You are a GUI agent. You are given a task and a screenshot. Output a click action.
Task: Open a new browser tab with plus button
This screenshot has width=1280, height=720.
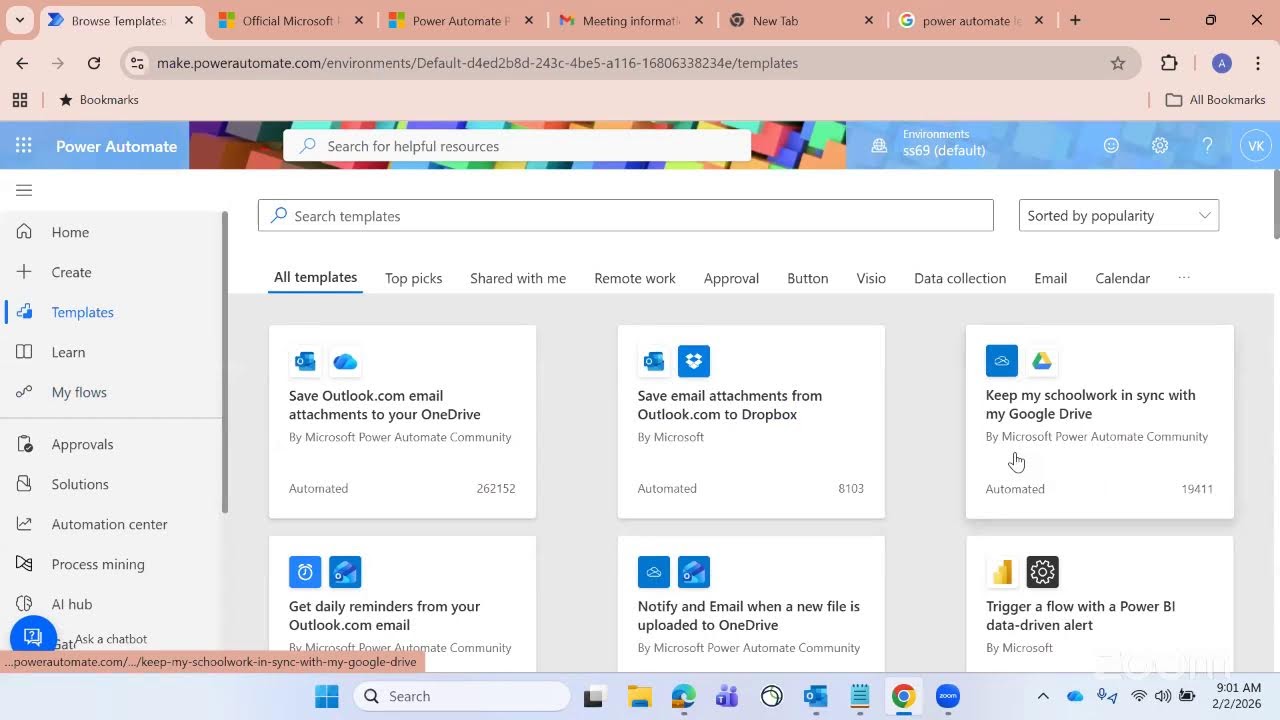(x=1075, y=20)
